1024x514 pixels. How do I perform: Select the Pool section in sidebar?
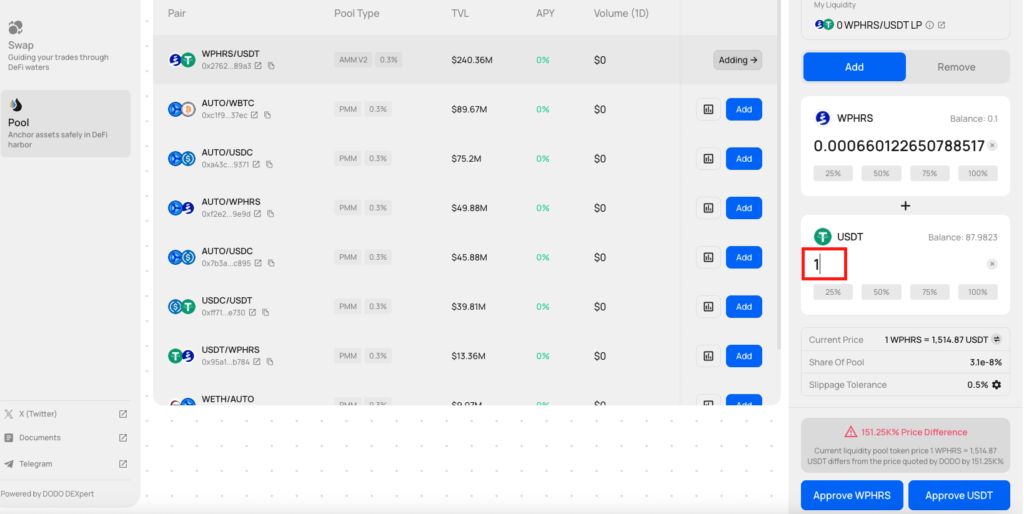65,124
